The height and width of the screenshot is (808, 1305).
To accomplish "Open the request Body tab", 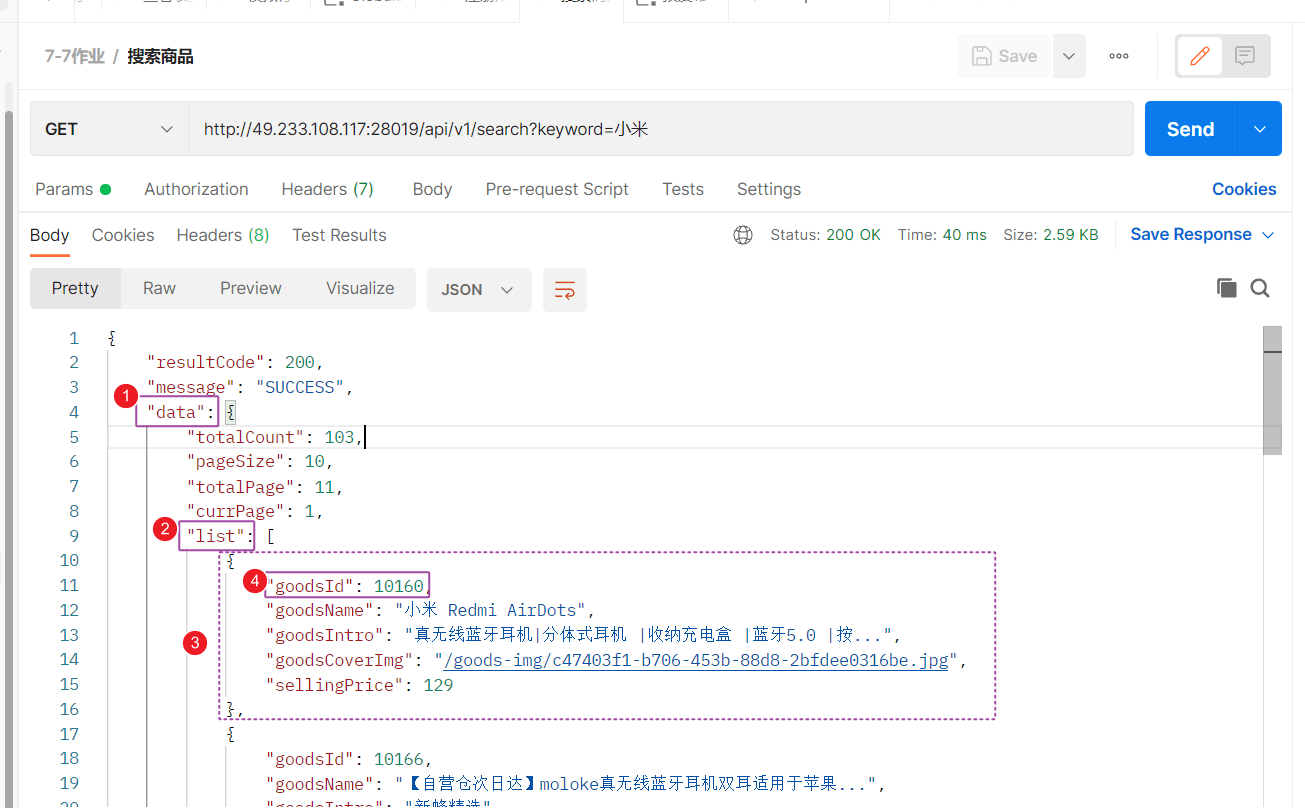I will pyautogui.click(x=432, y=189).
